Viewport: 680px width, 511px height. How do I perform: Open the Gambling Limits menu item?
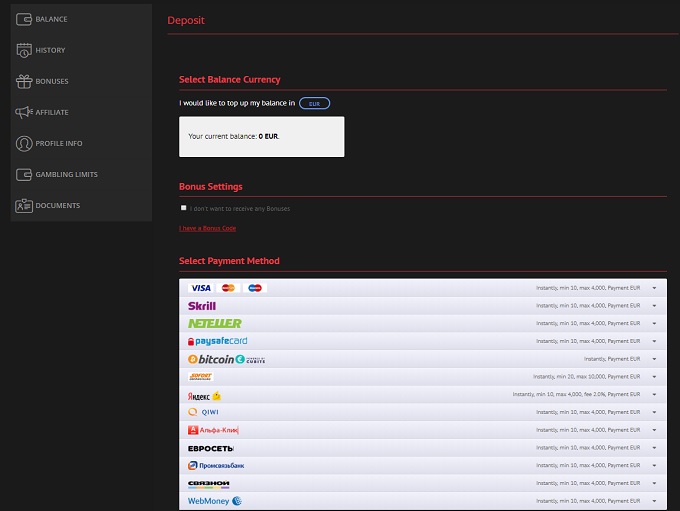(x=66, y=174)
